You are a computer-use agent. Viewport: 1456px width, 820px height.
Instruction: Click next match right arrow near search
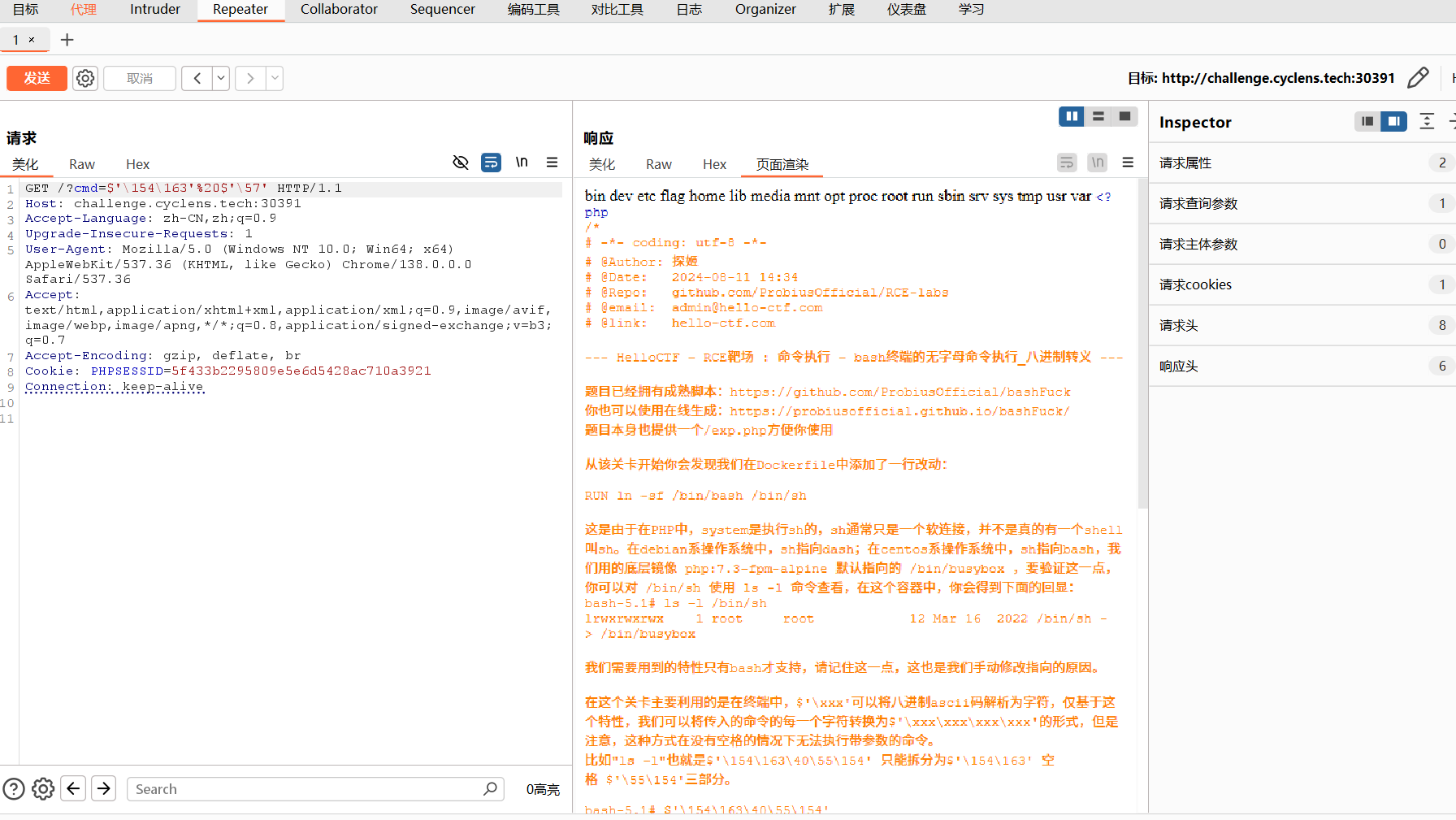(x=103, y=788)
